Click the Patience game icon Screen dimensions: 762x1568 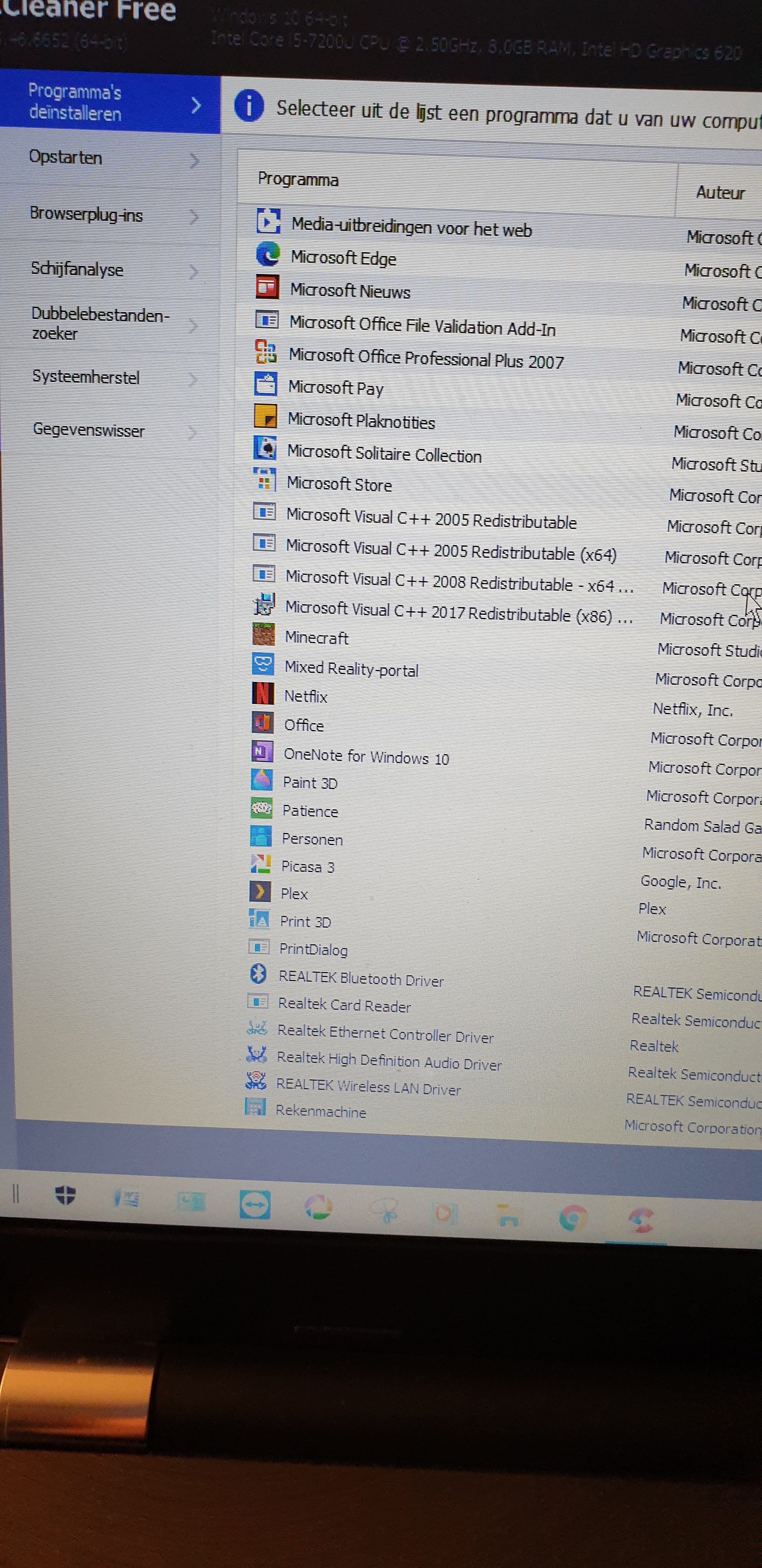tap(261, 808)
